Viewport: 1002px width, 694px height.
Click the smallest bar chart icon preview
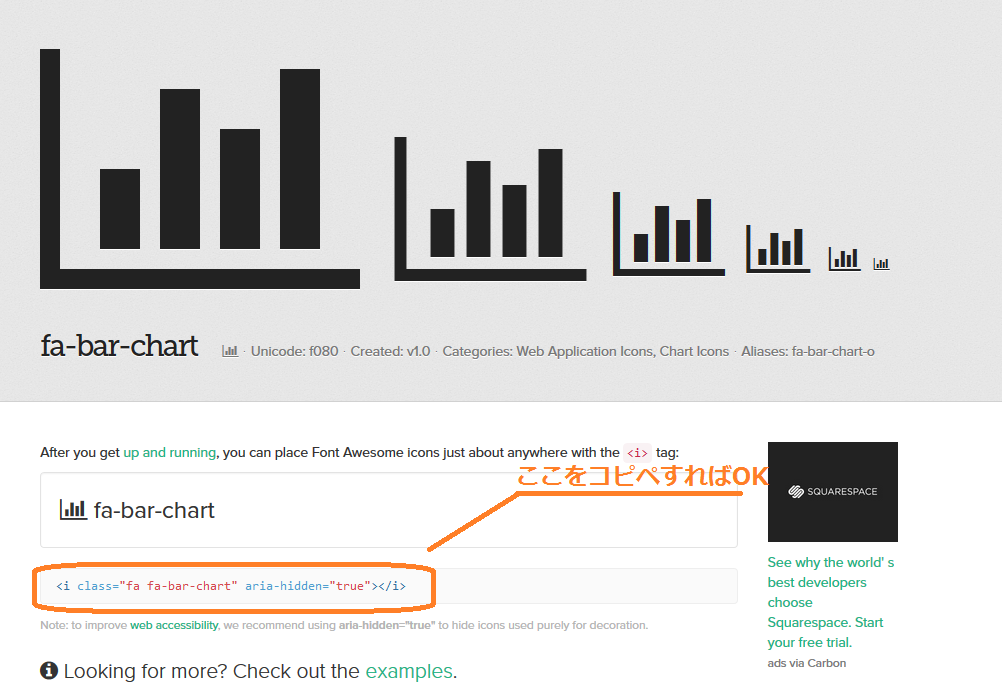(x=881, y=263)
